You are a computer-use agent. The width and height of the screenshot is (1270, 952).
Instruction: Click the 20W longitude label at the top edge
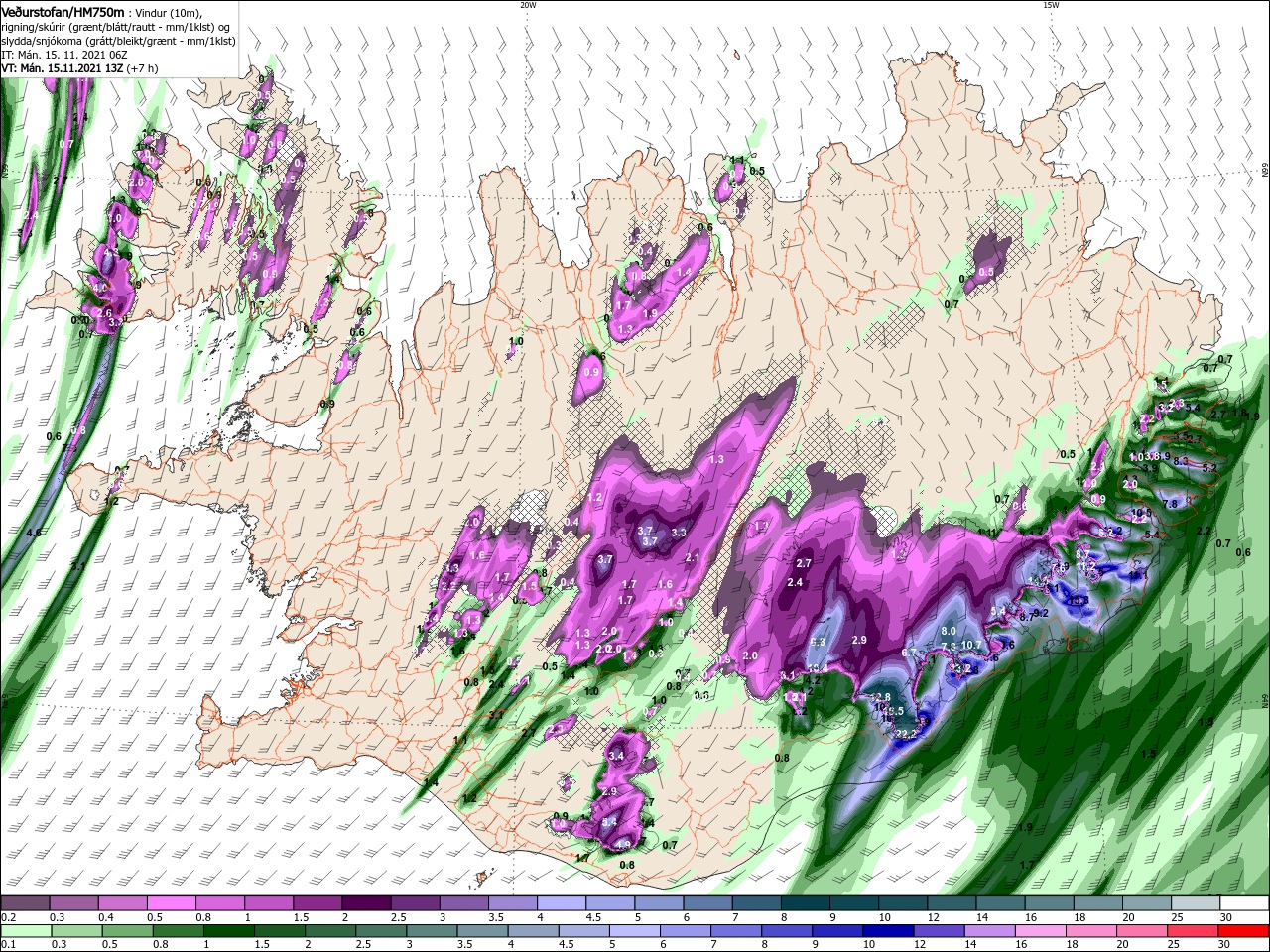(529, 5)
